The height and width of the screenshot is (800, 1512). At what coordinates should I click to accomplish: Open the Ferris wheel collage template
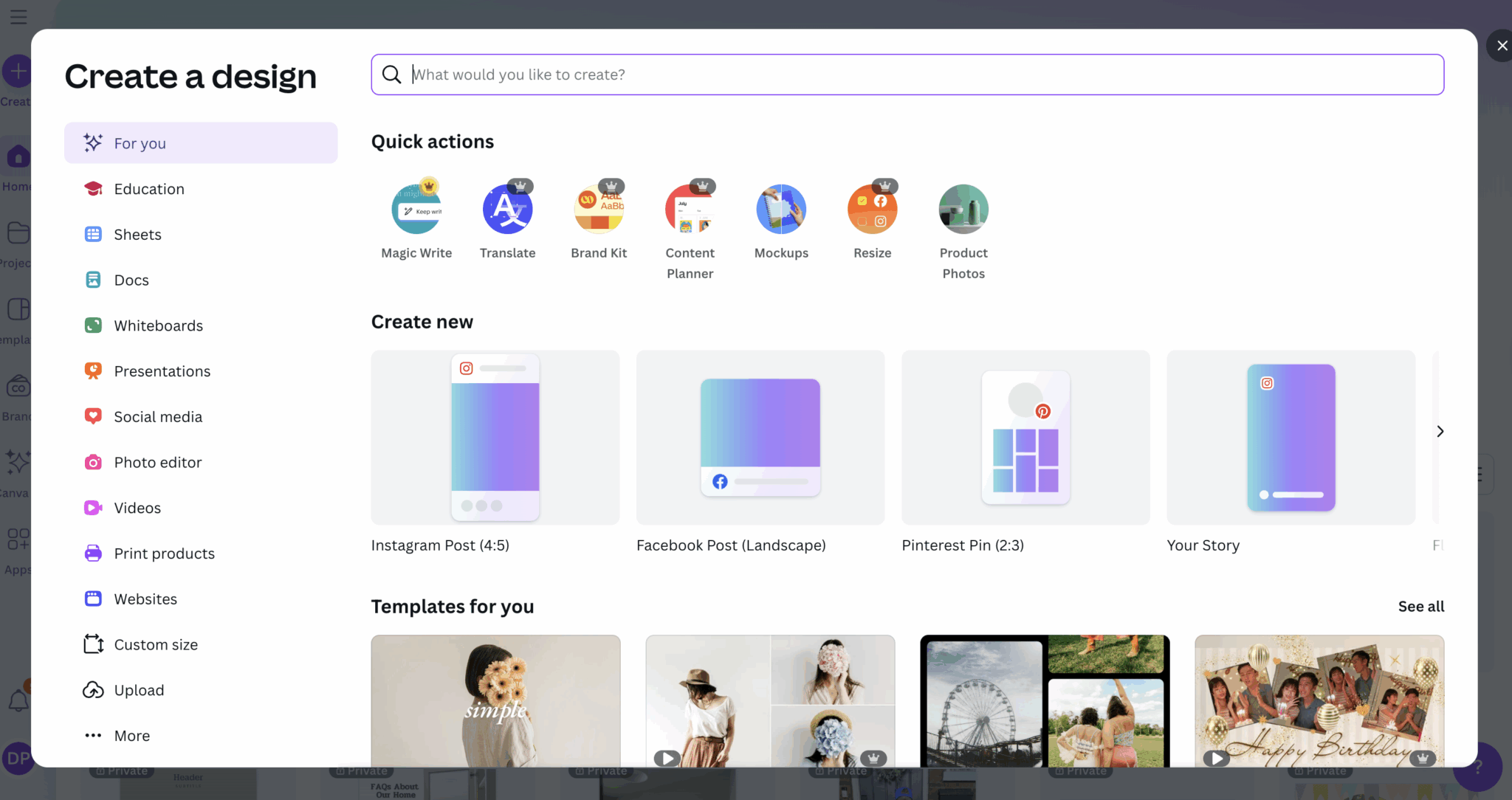point(1045,701)
